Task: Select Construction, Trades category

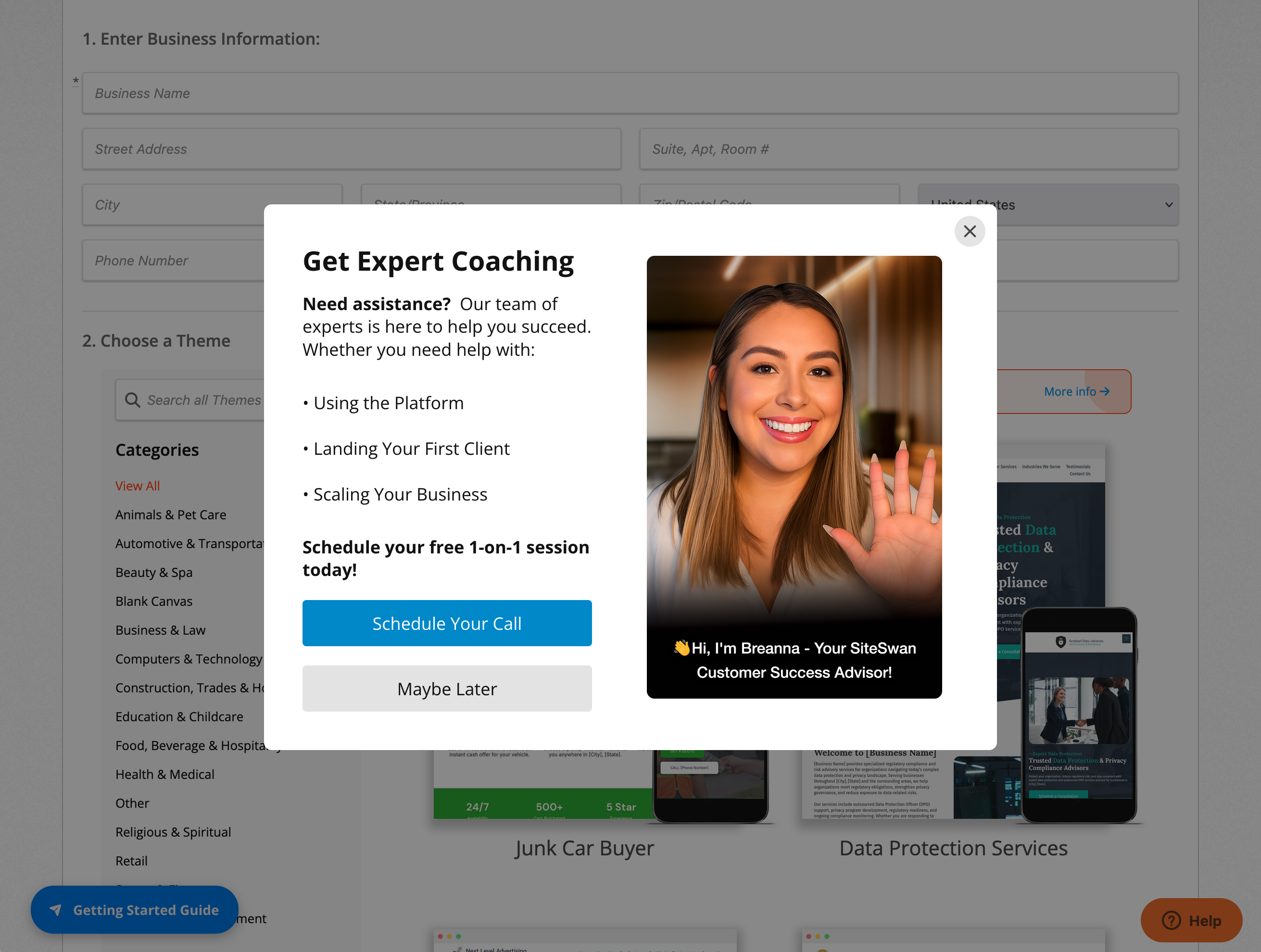Action: tap(190, 688)
